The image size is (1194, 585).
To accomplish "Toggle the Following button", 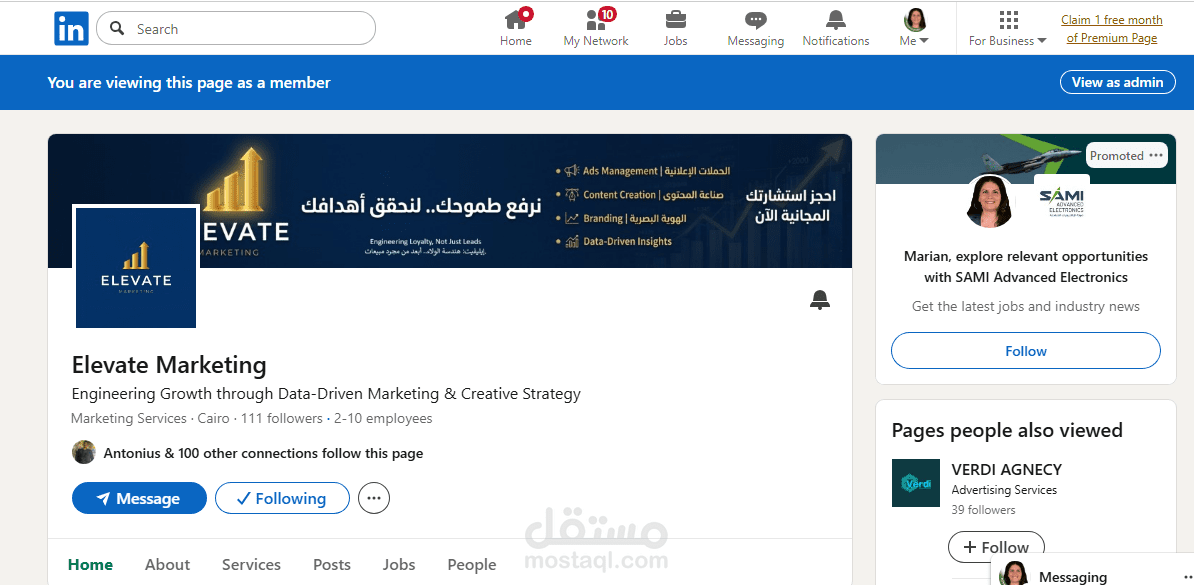I will [283, 498].
